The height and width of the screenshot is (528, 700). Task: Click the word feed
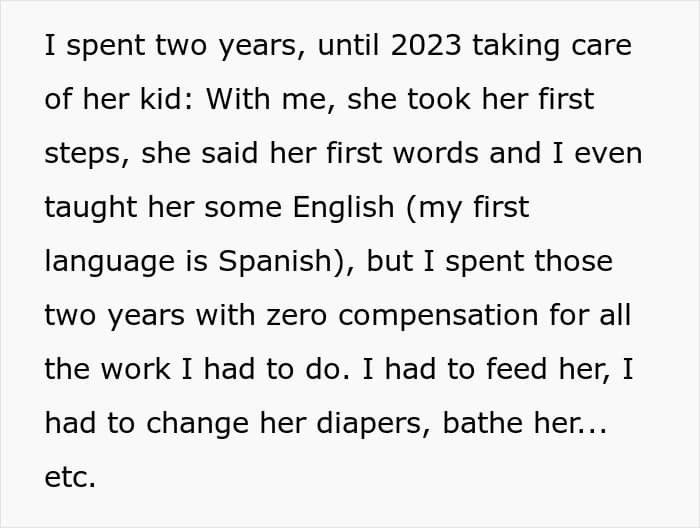click(516, 369)
